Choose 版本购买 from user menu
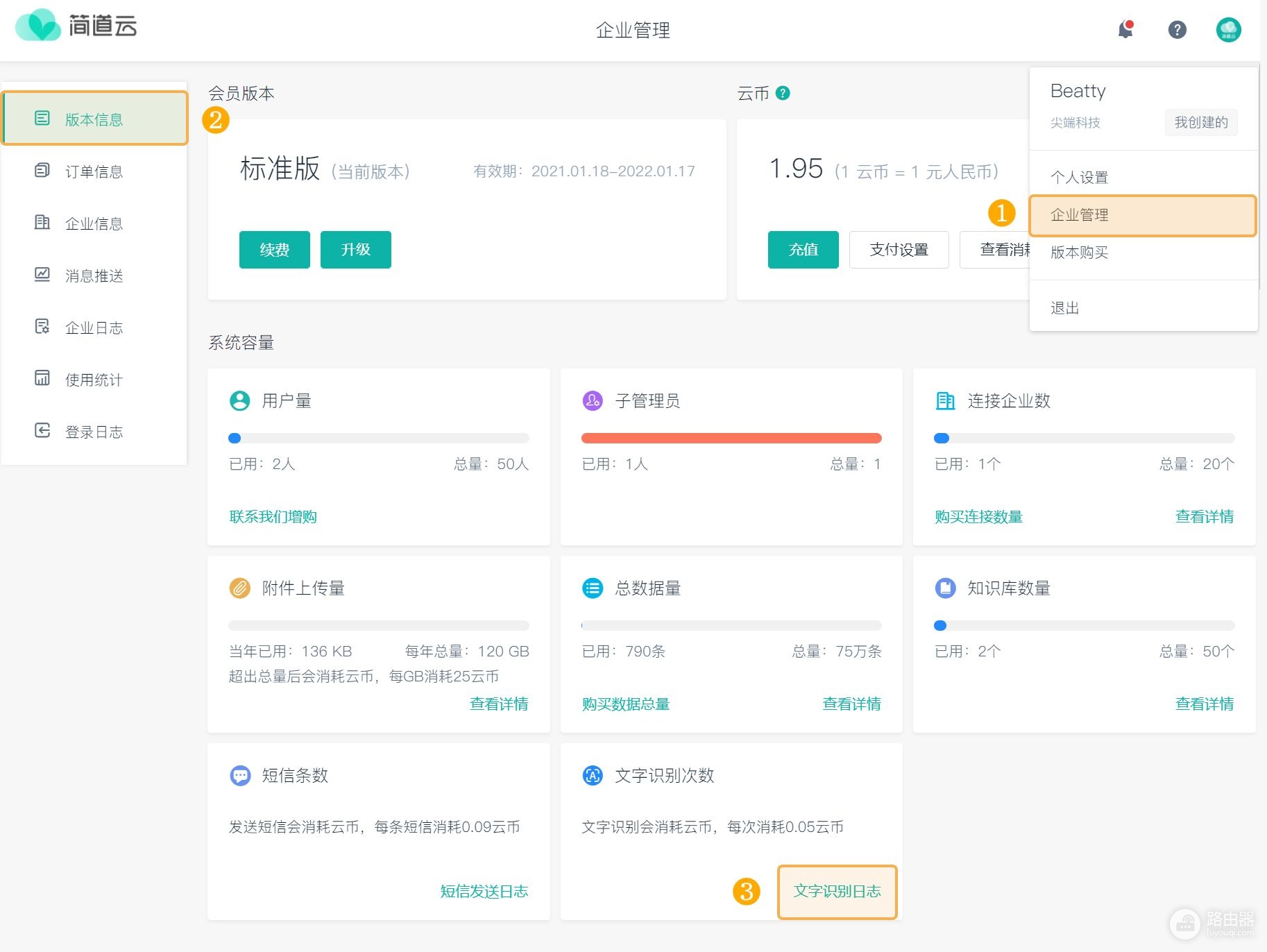The image size is (1267, 952). tap(1143, 253)
